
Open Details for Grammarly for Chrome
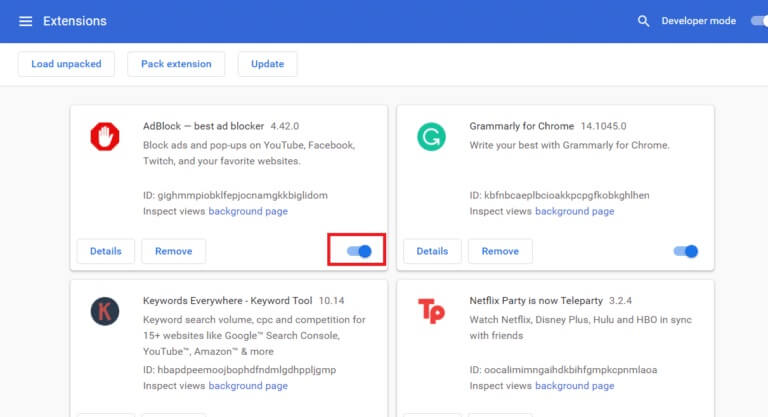(432, 251)
